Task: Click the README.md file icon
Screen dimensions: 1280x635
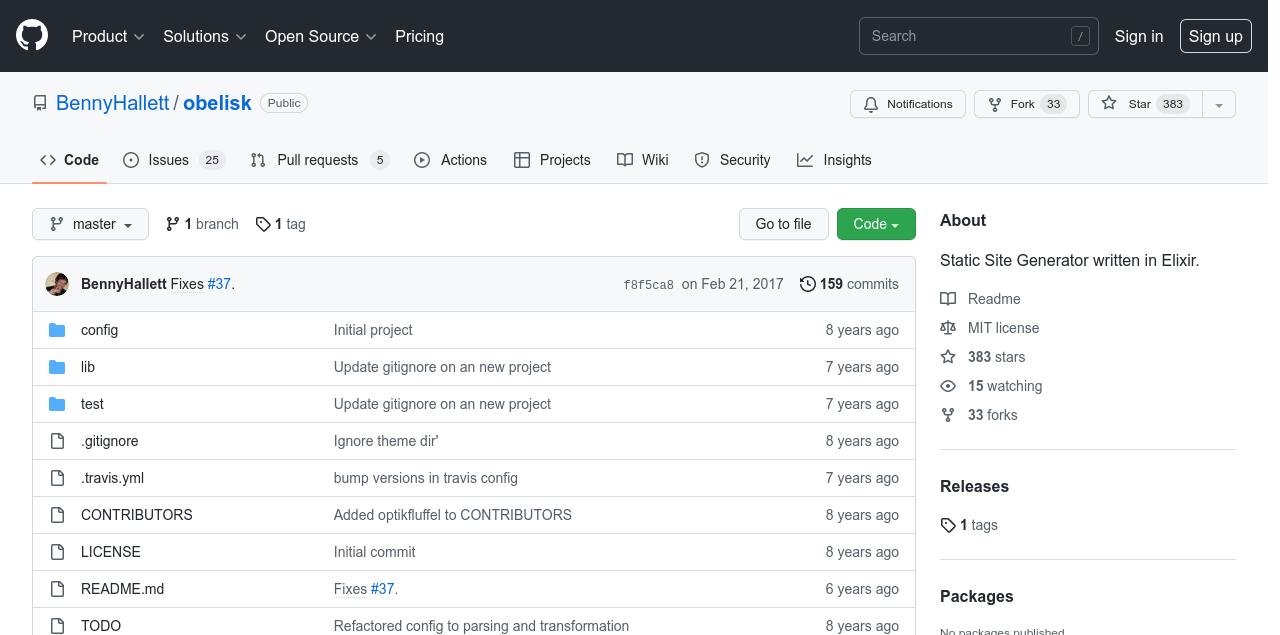Action: point(57,589)
